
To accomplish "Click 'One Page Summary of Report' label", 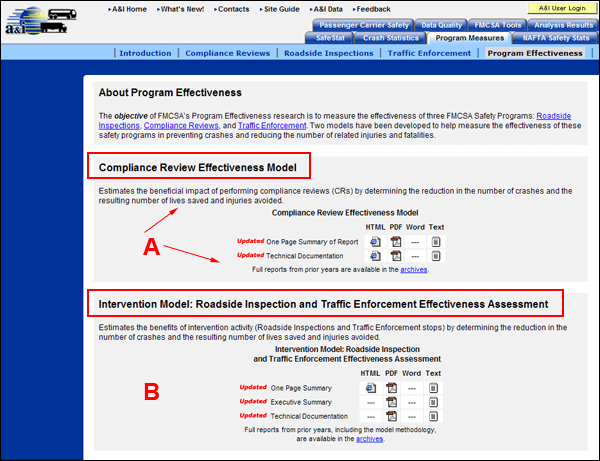I will click(312, 242).
